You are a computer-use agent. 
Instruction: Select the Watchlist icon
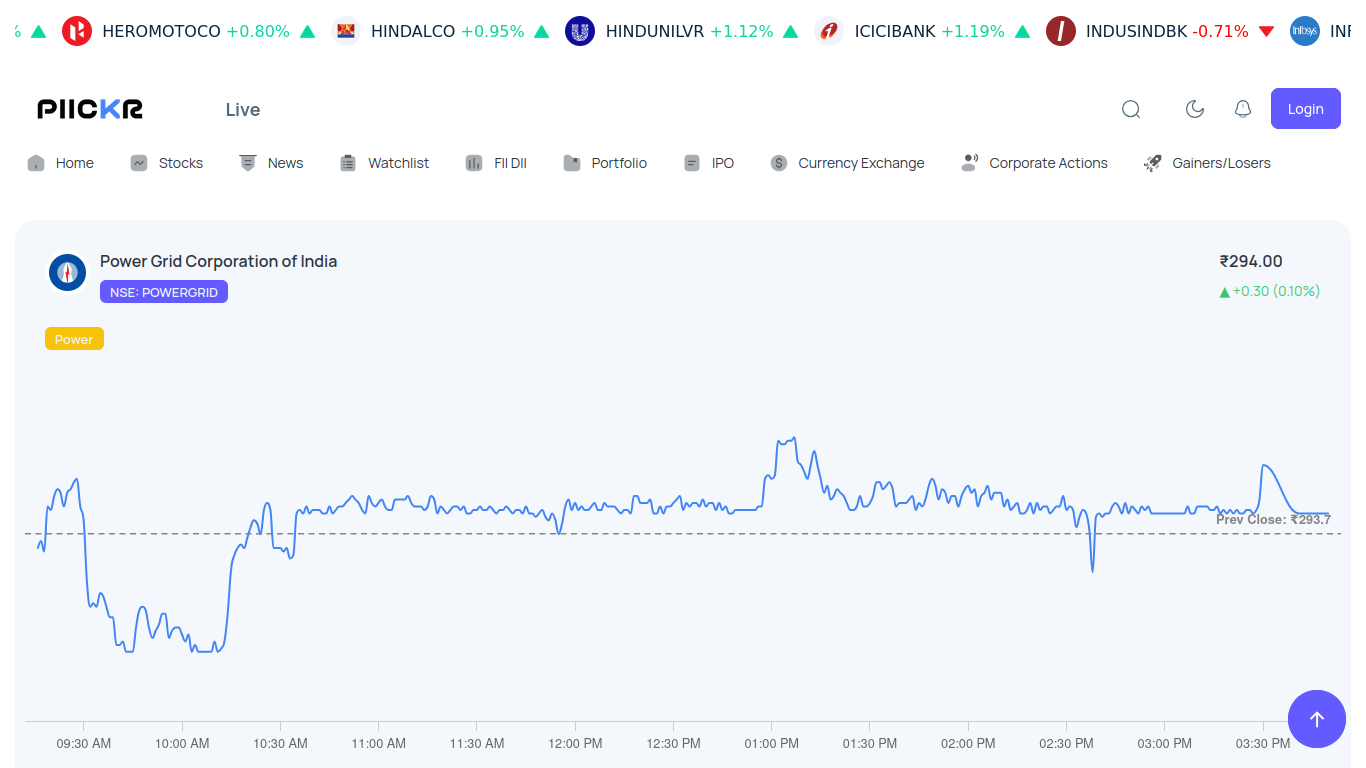click(x=348, y=162)
